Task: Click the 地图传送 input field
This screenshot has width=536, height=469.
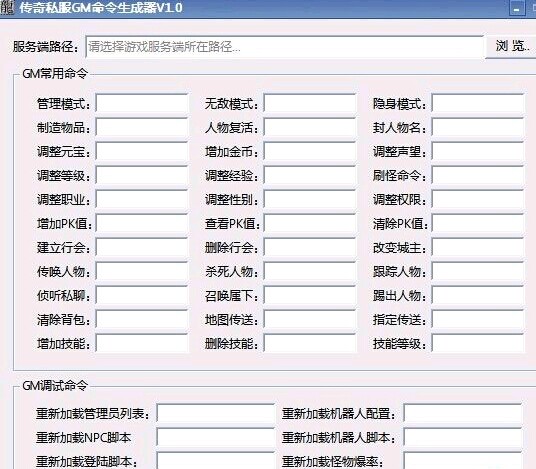Action: tap(310, 319)
